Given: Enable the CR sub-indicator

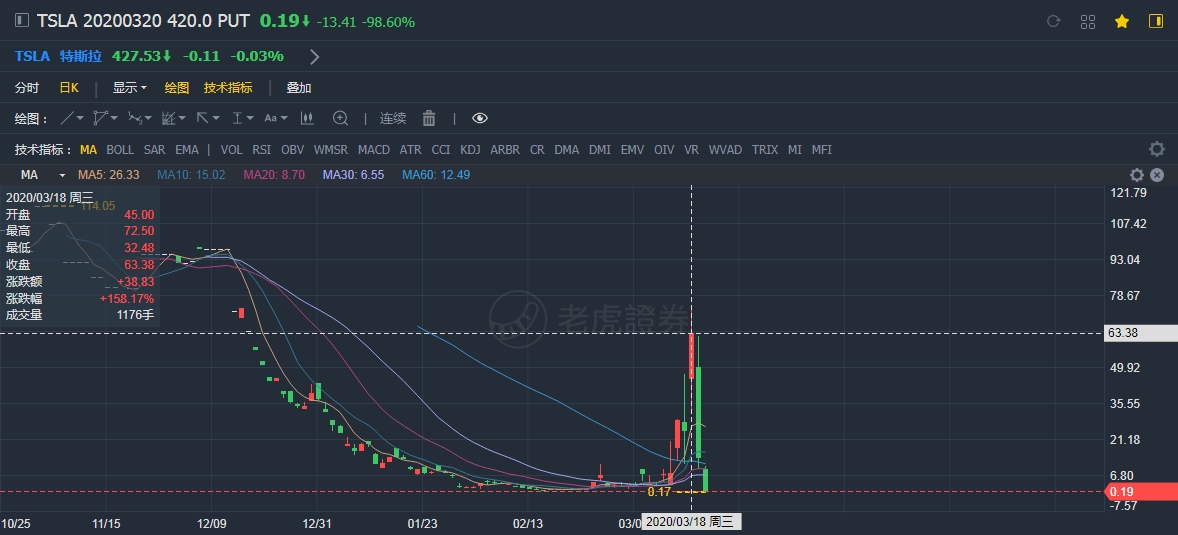Looking at the screenshot, I should (x=537, y=150).
